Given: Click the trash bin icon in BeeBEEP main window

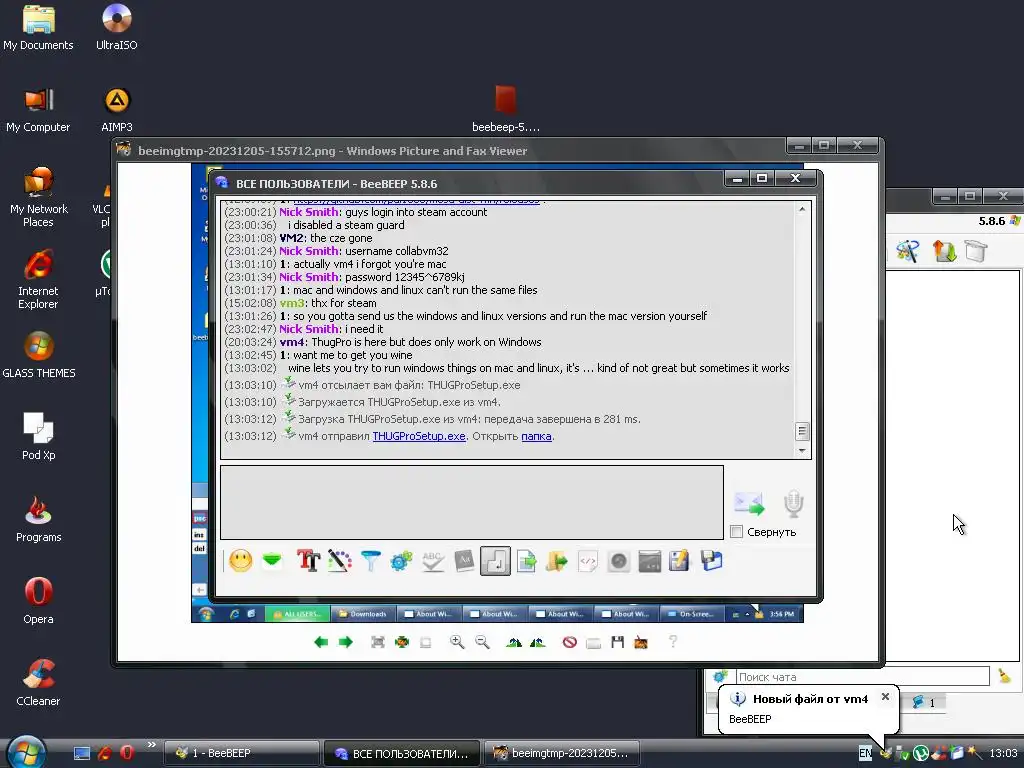Looking at the screenshot, I should [976, 251].
